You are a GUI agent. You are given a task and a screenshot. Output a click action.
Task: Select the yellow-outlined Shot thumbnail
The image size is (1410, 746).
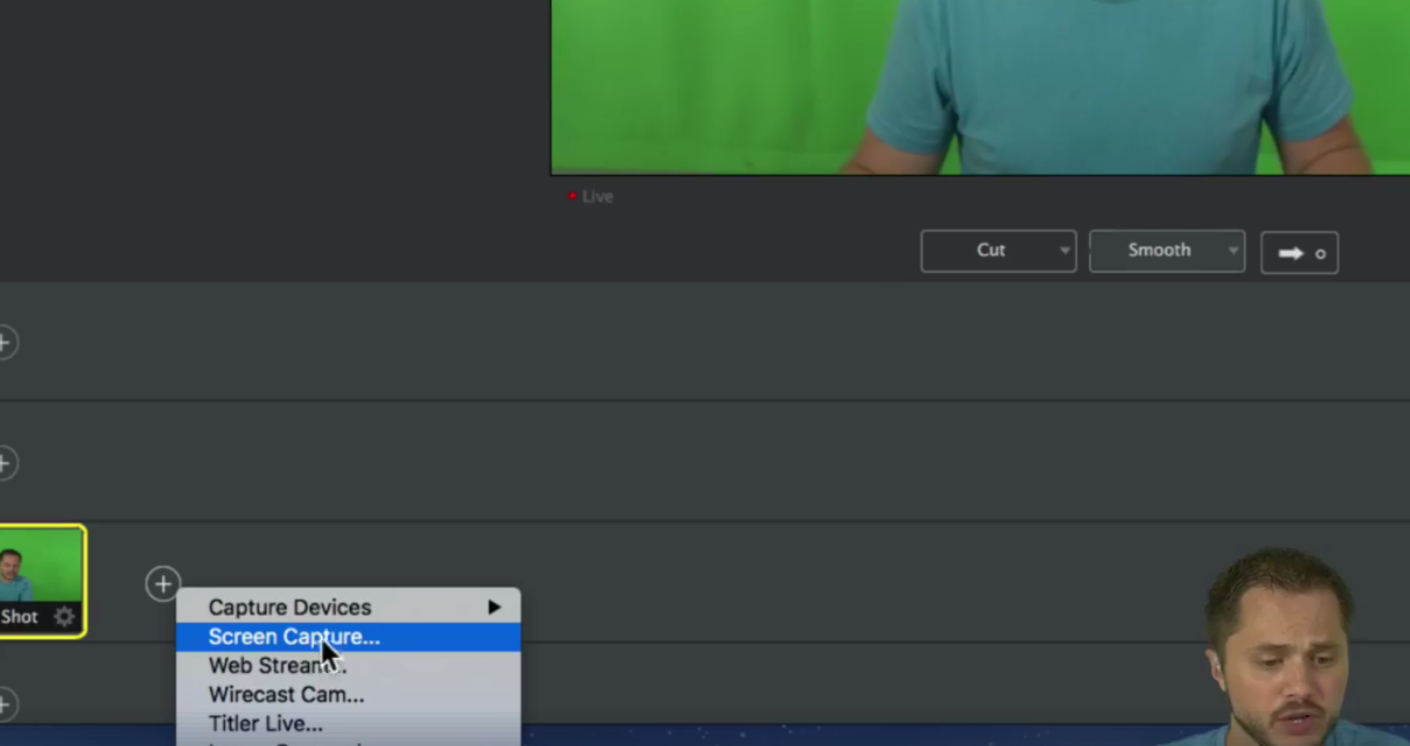41,565
